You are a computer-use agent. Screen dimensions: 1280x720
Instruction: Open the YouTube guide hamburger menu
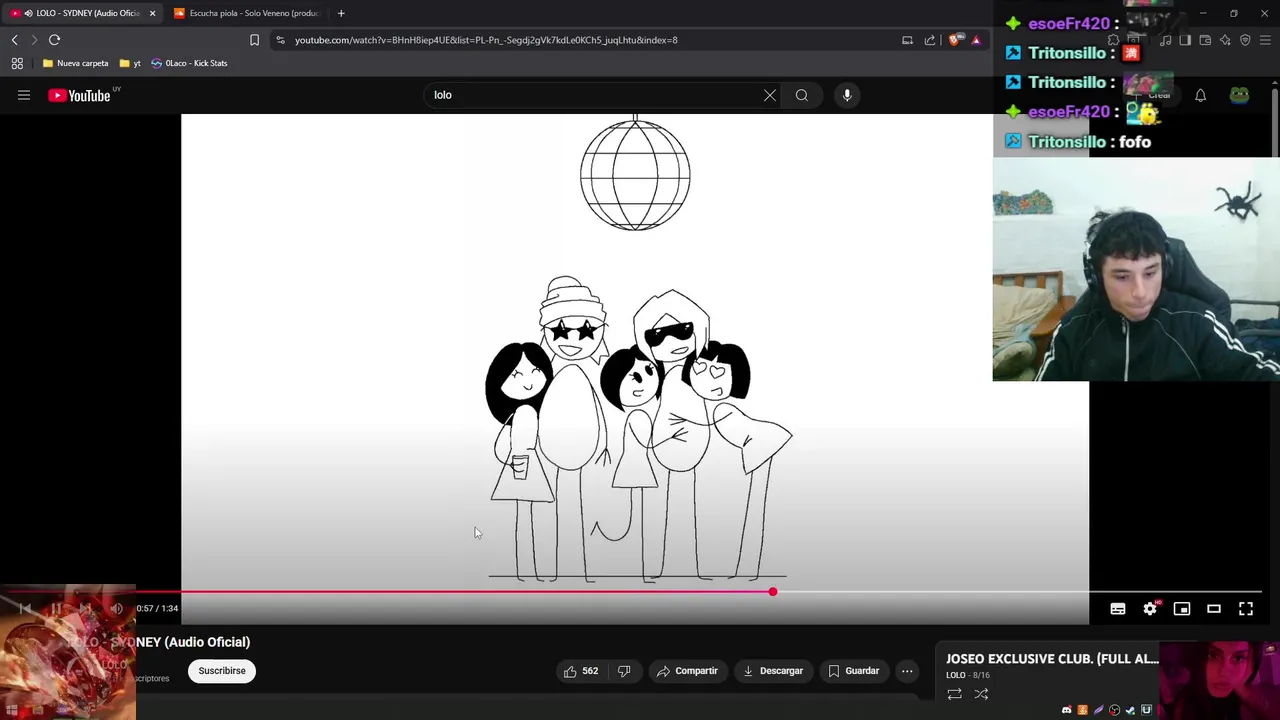pyautogui.click(x=24, y=95)
